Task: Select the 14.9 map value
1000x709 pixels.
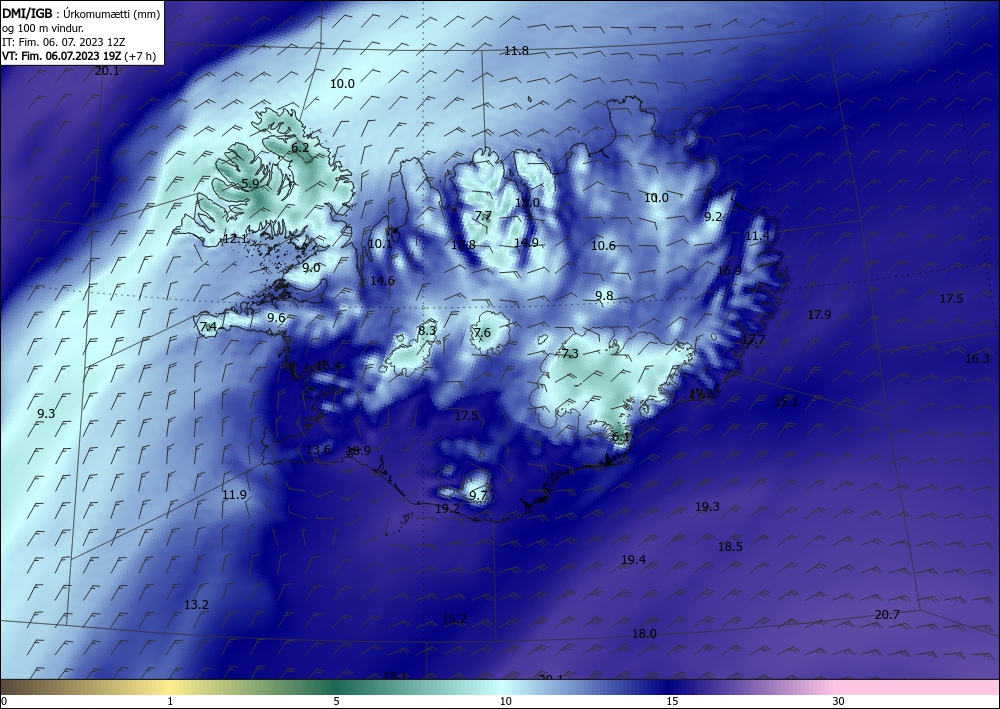Action: [x=526, y=242]
